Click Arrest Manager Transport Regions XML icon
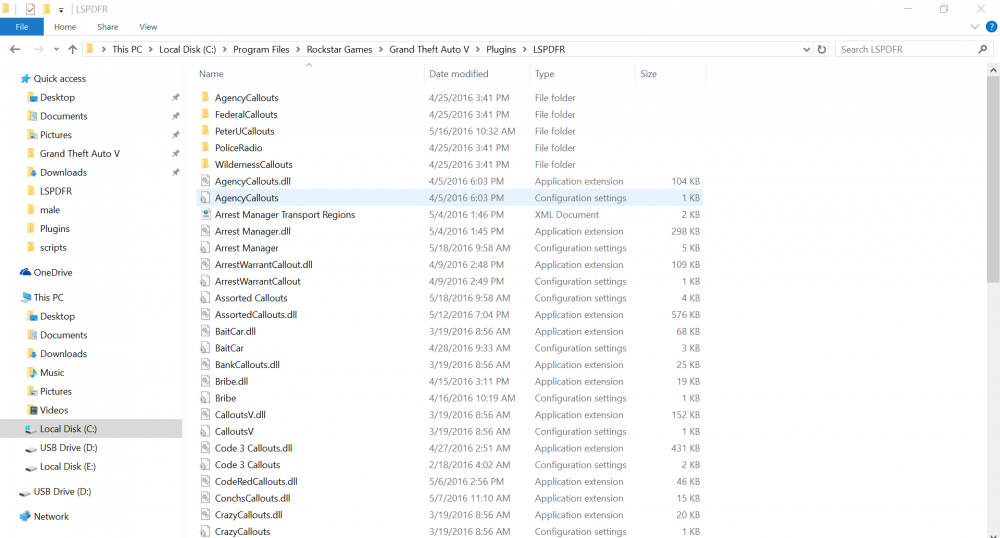 pyautogui.click(x=205, y=214)
